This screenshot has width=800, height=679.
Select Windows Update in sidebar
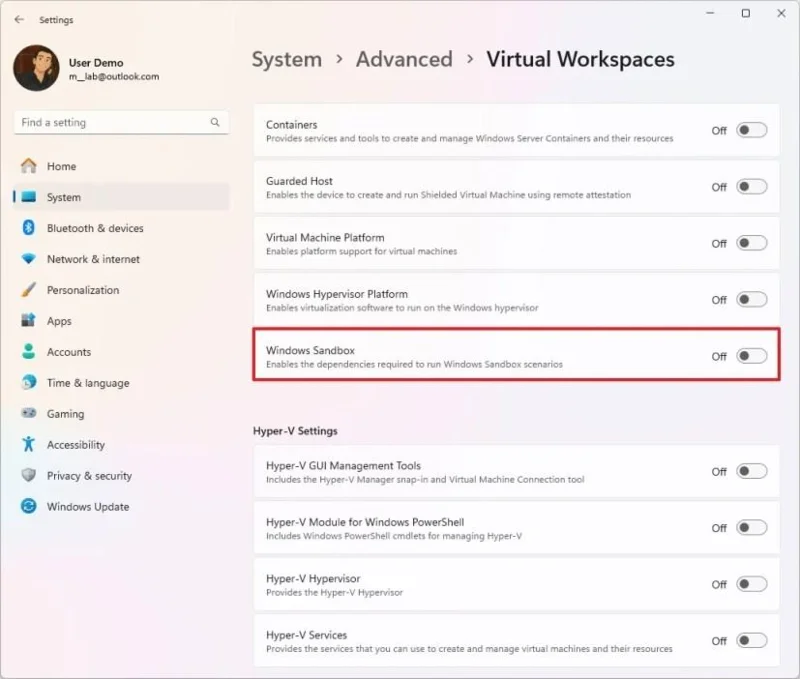click(121, 506)
